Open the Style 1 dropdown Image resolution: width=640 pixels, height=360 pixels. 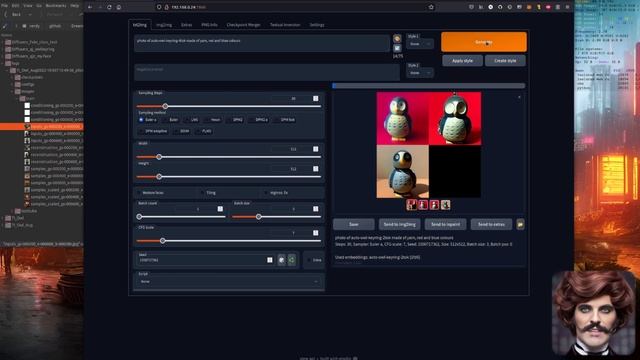[420, 44]
